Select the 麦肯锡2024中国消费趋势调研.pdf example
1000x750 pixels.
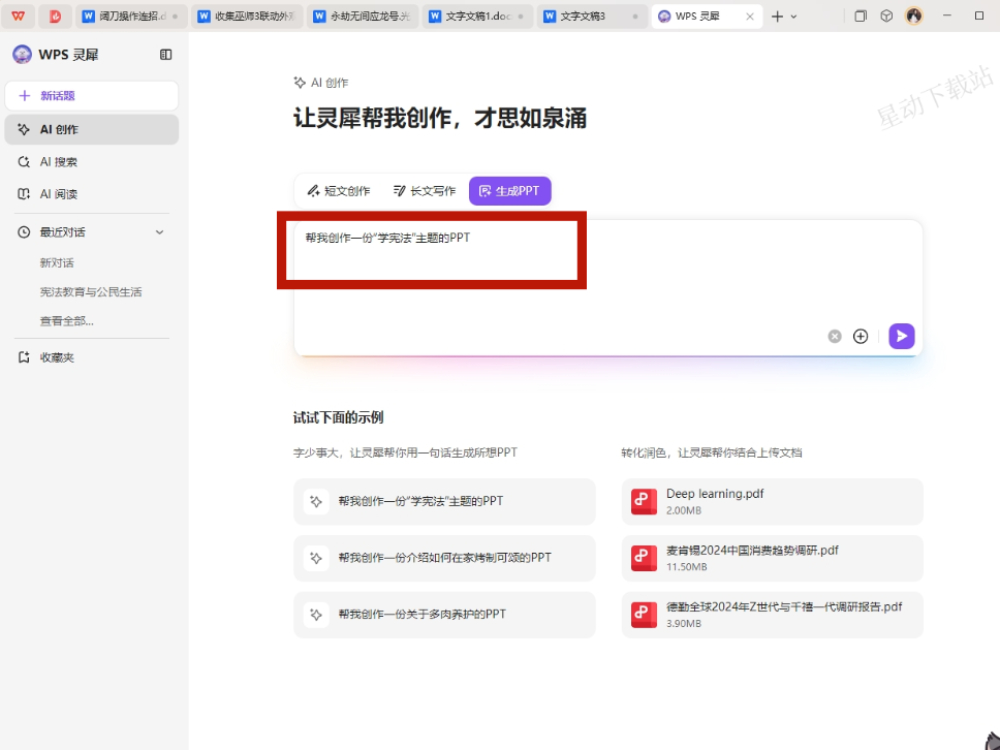click(772, 558)
